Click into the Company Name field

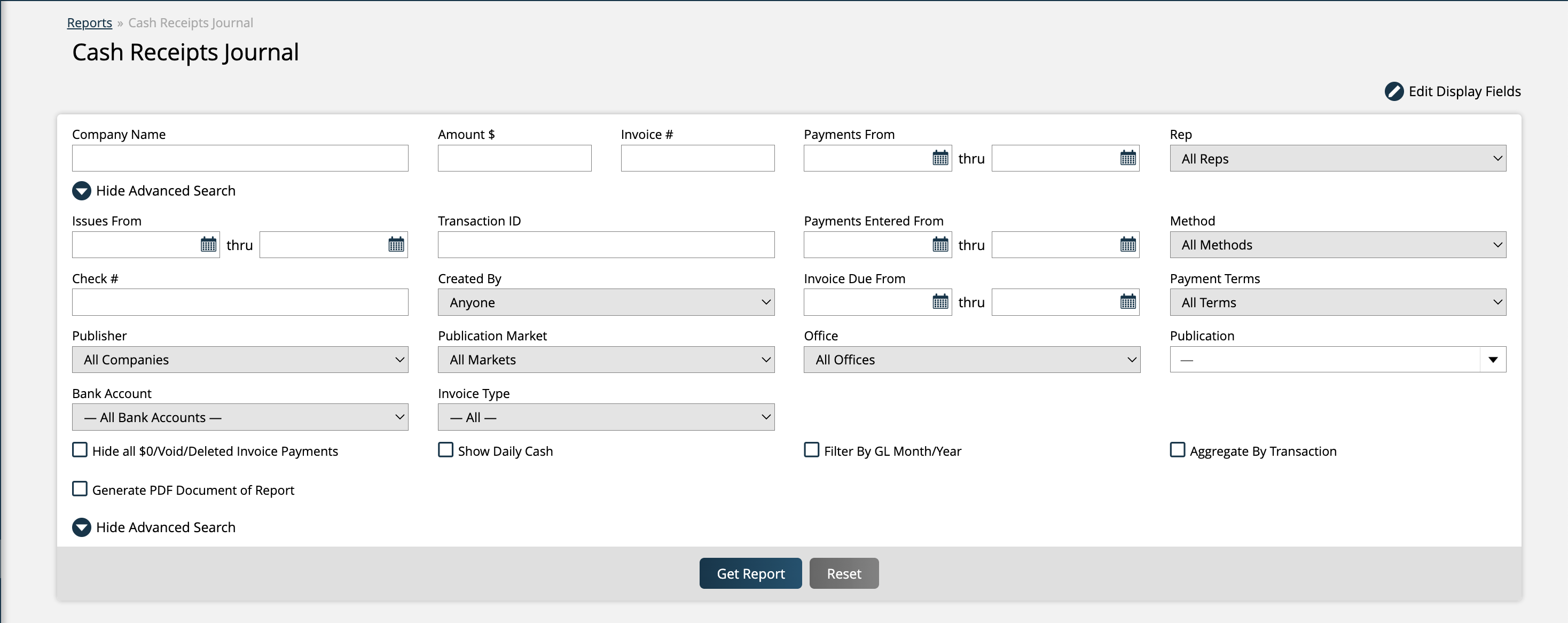click(240, 158)
